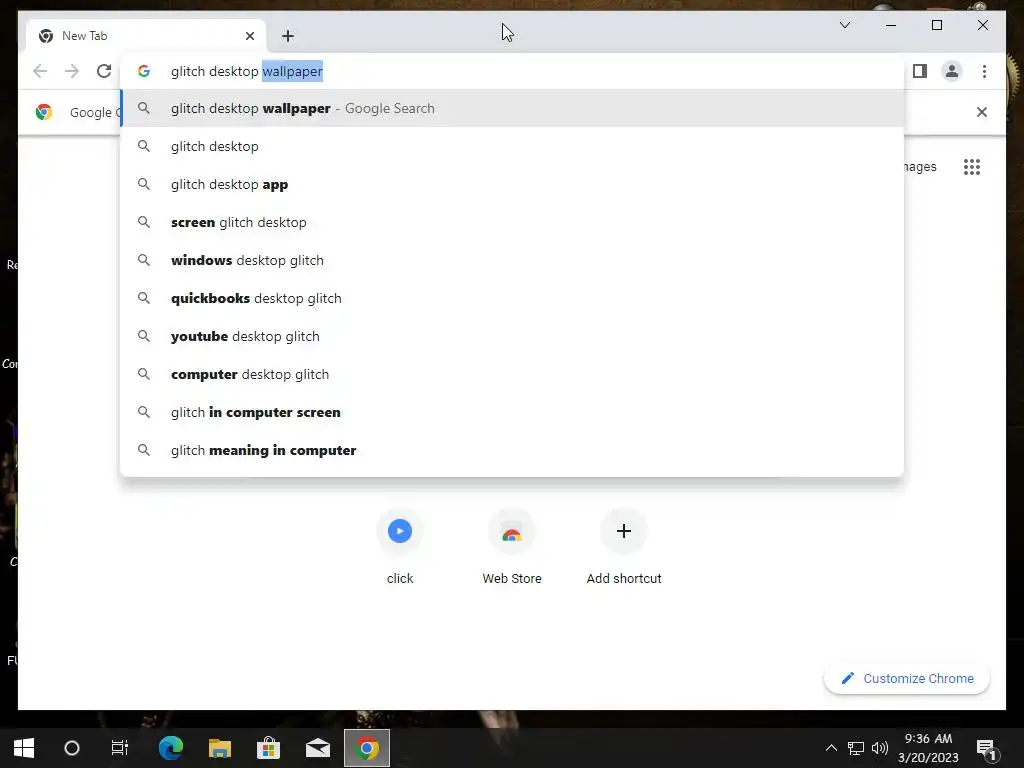Select the 'glitch desktop' suggestion
The height and width of the screenshot is (768, 1024).
513,146
